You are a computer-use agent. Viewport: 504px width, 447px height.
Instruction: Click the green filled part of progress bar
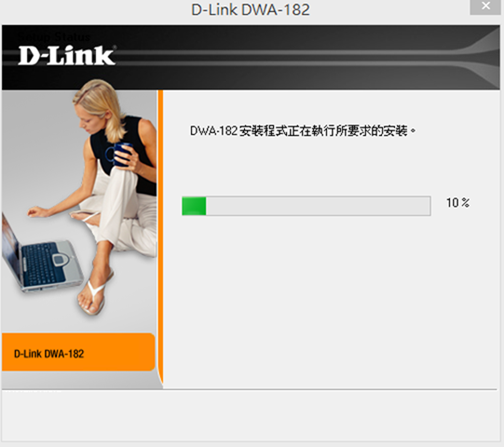(x=194, y=206)
